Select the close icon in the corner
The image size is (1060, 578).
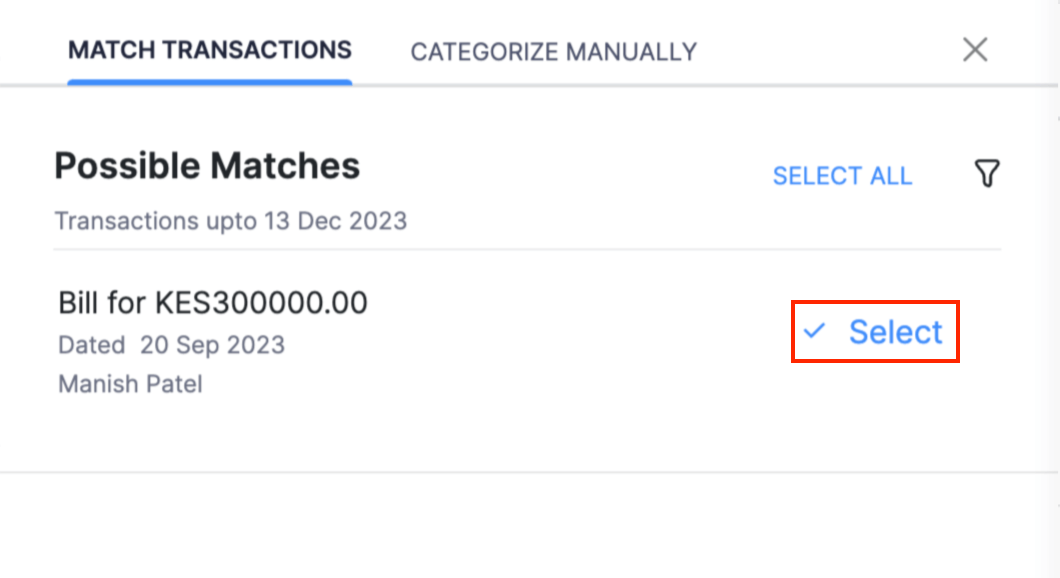(x=975, y=49)
